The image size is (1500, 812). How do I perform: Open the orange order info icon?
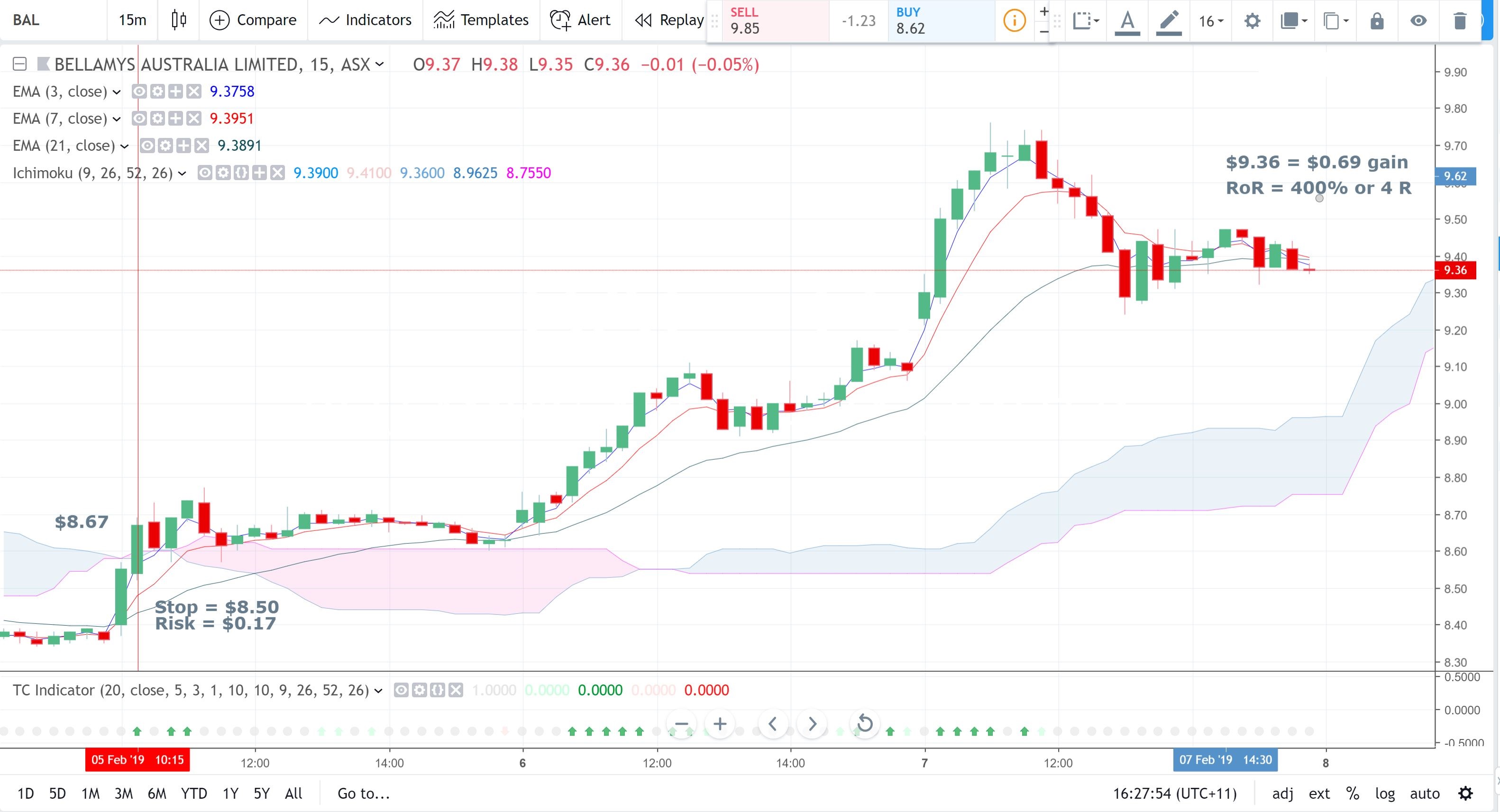coord(1014,21)
